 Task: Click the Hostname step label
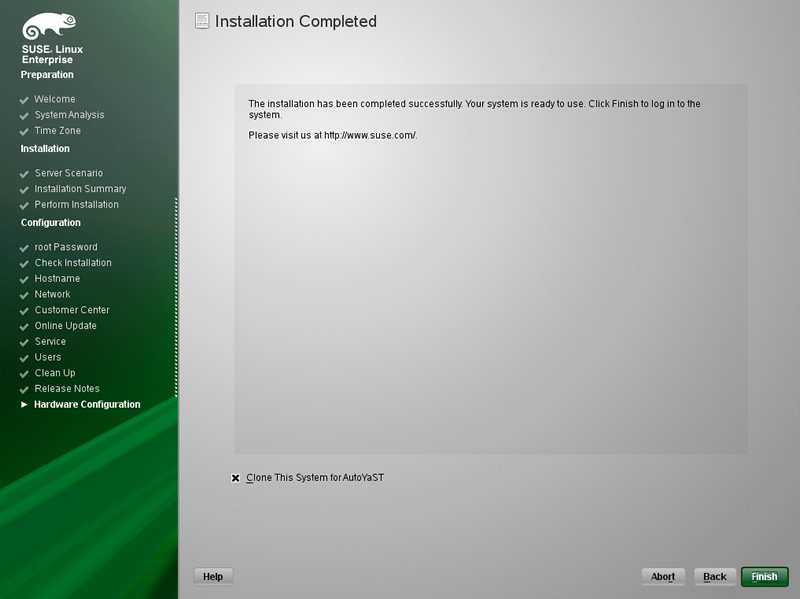(x=57, y=279)
